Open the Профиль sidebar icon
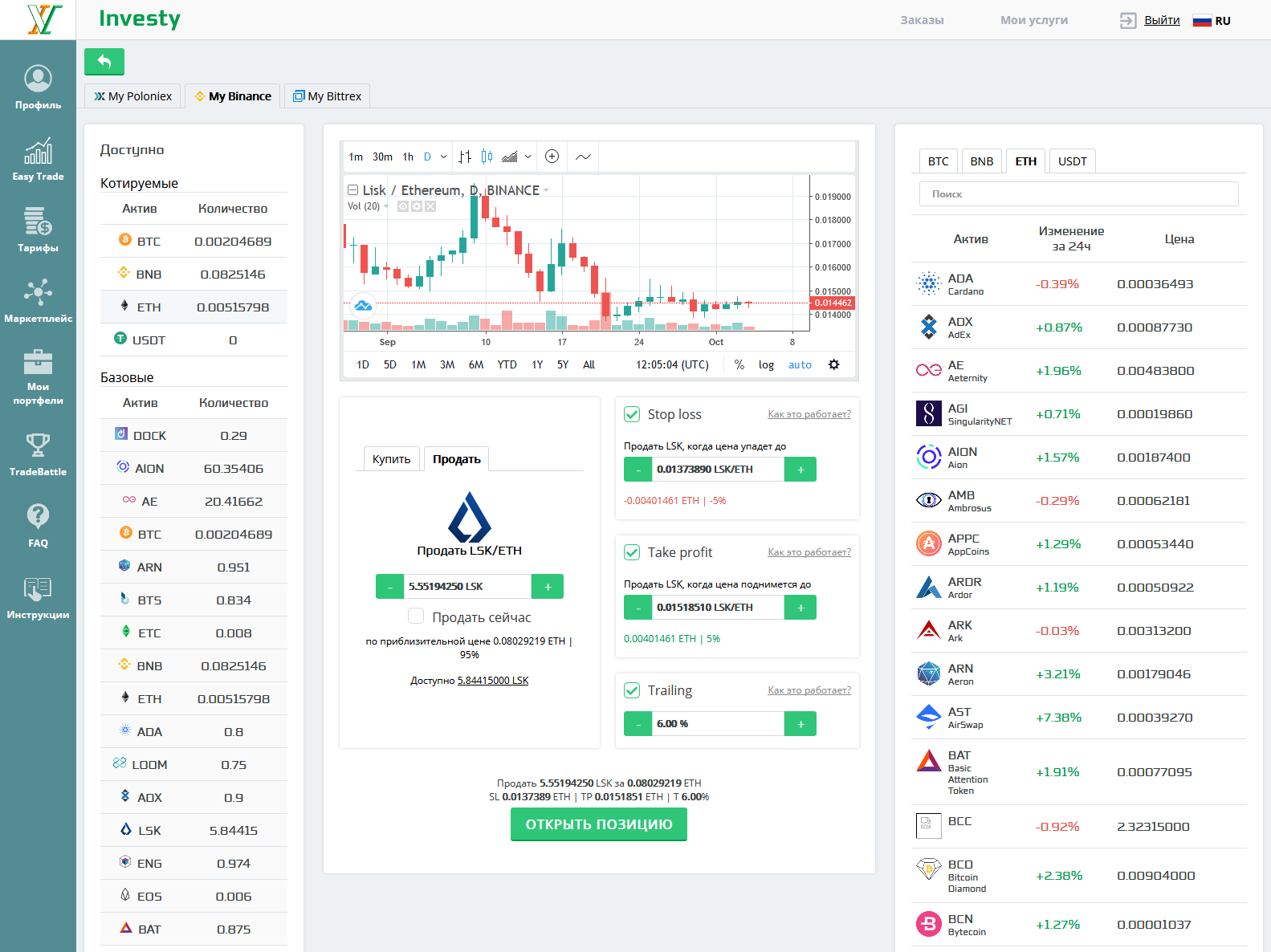1271x952 pixels. point(38,87)
